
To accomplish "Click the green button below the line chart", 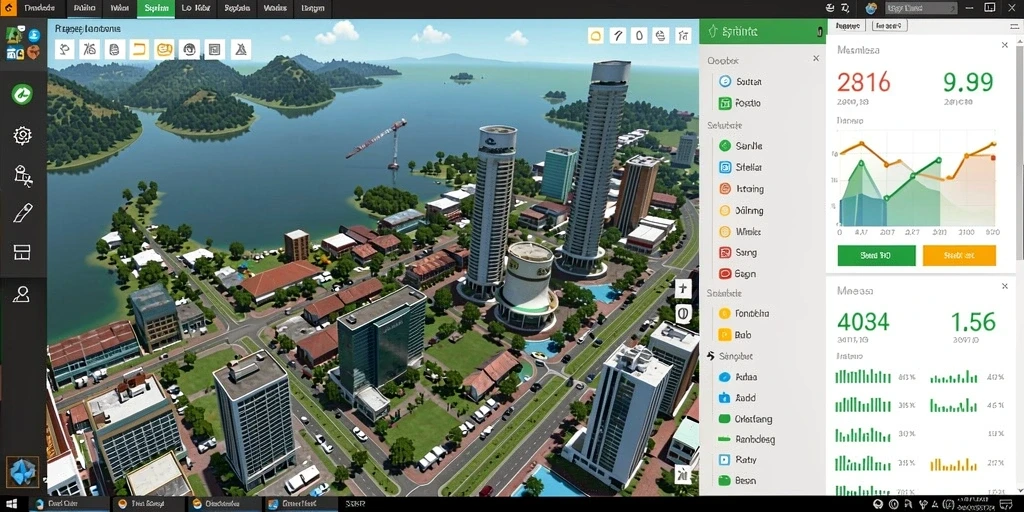I will pos(876,255).
